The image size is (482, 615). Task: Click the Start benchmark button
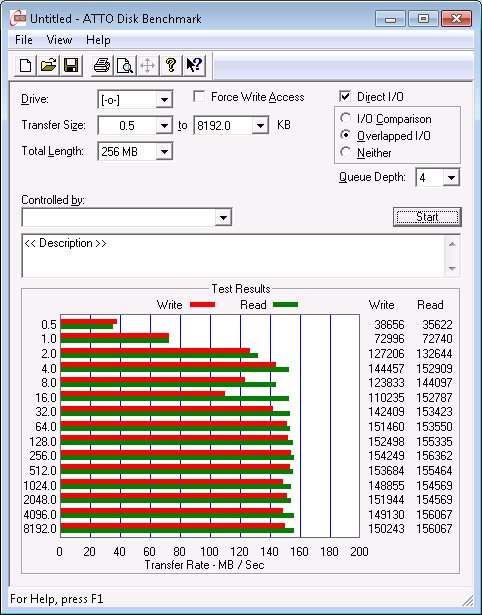(x=427, y=217)
